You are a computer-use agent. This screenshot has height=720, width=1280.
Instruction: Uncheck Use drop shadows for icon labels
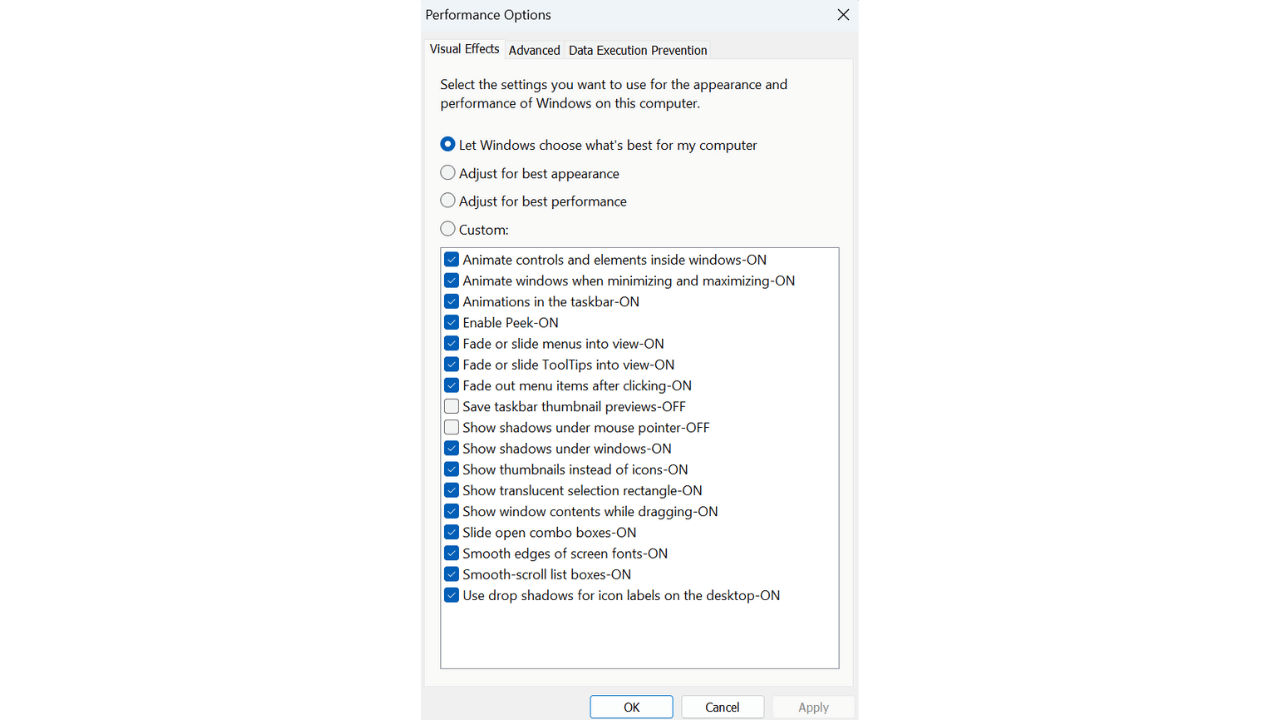(451, 595)
